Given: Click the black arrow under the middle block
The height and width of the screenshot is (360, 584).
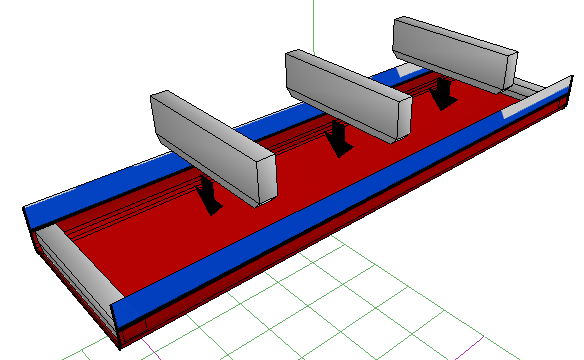Looking at the screenshot, I should click(x=339, y=138).
